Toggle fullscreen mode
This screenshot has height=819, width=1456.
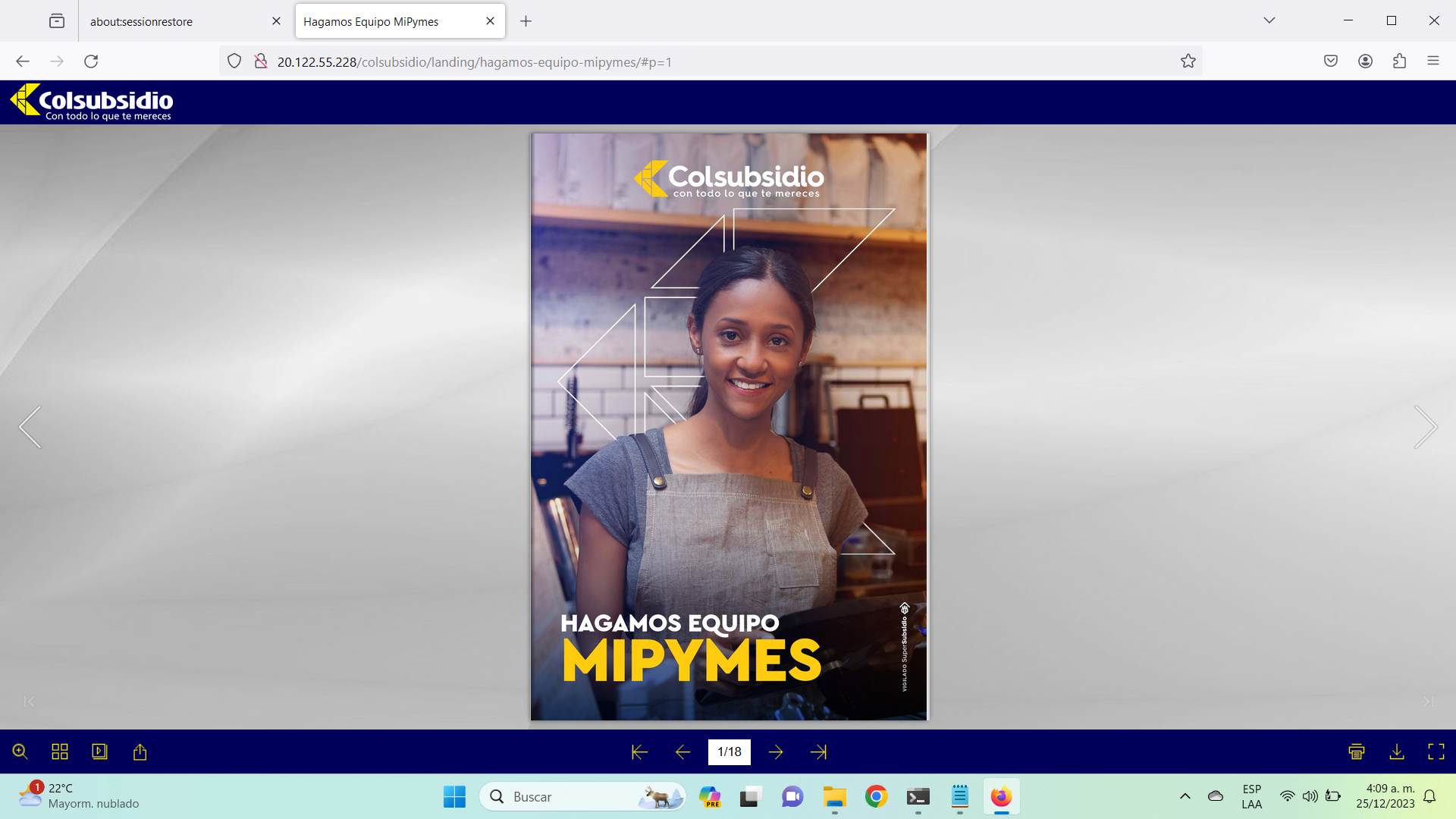1436,752
